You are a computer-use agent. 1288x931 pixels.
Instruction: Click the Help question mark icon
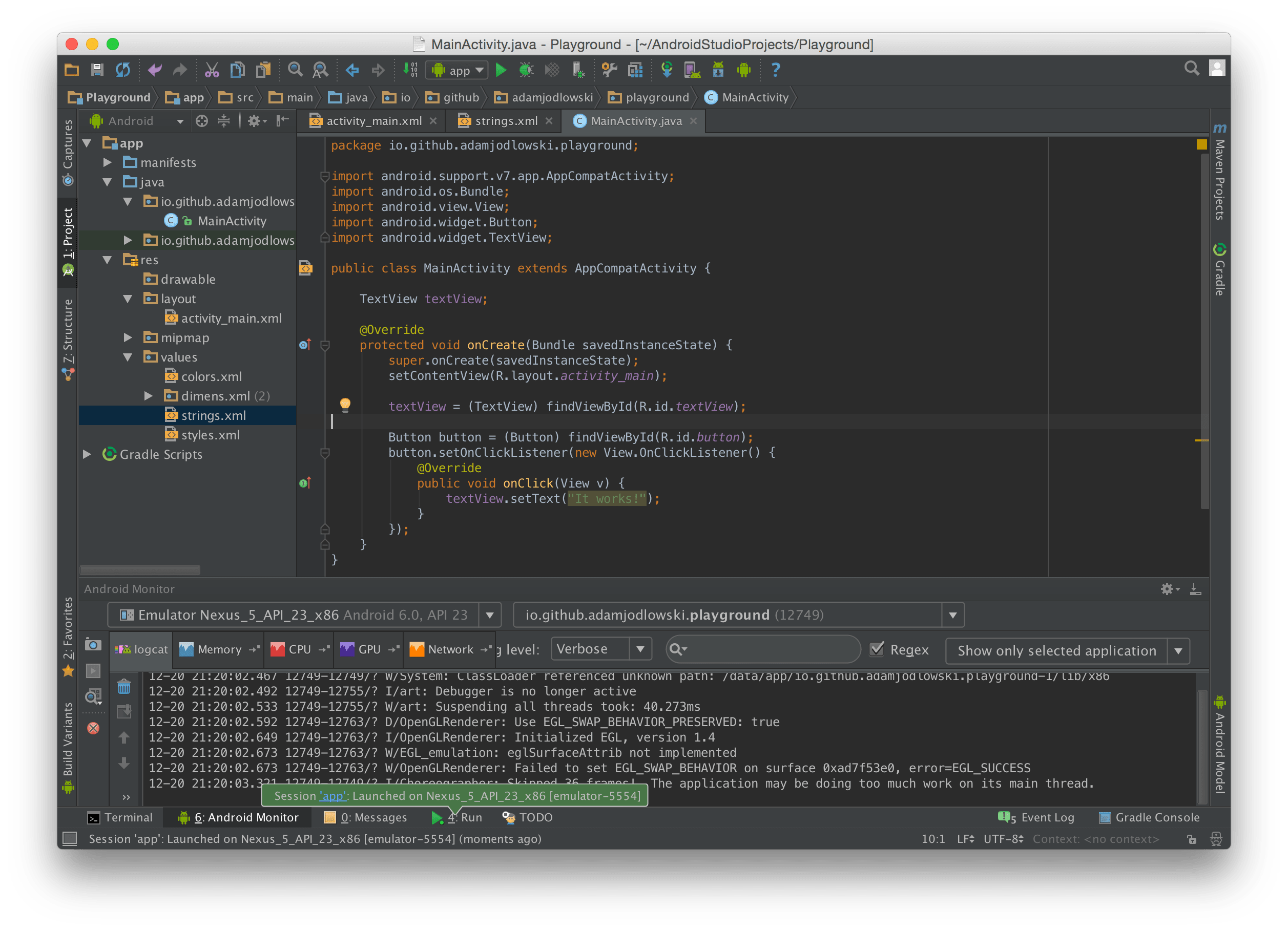click(775, 70)
